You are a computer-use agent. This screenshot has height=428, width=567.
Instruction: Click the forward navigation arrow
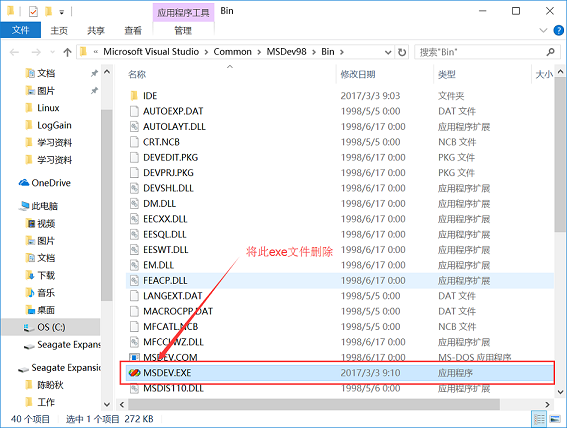pyautogui.click(x=36, y=52)
